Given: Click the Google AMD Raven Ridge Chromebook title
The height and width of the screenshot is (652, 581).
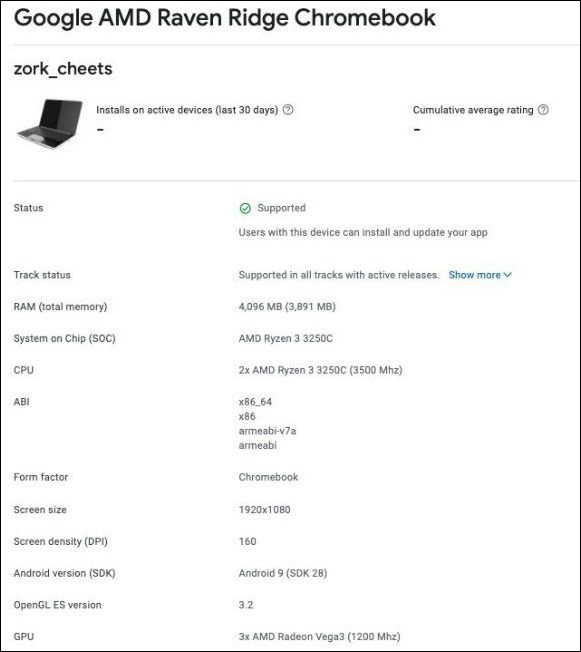Looking at the screenshot, I should click(225, 18).
